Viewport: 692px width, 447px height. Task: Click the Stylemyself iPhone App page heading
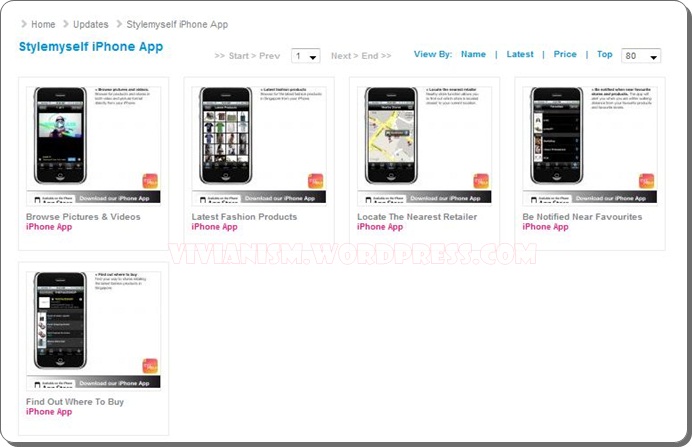pyautogui.click(x=91, y=47)
